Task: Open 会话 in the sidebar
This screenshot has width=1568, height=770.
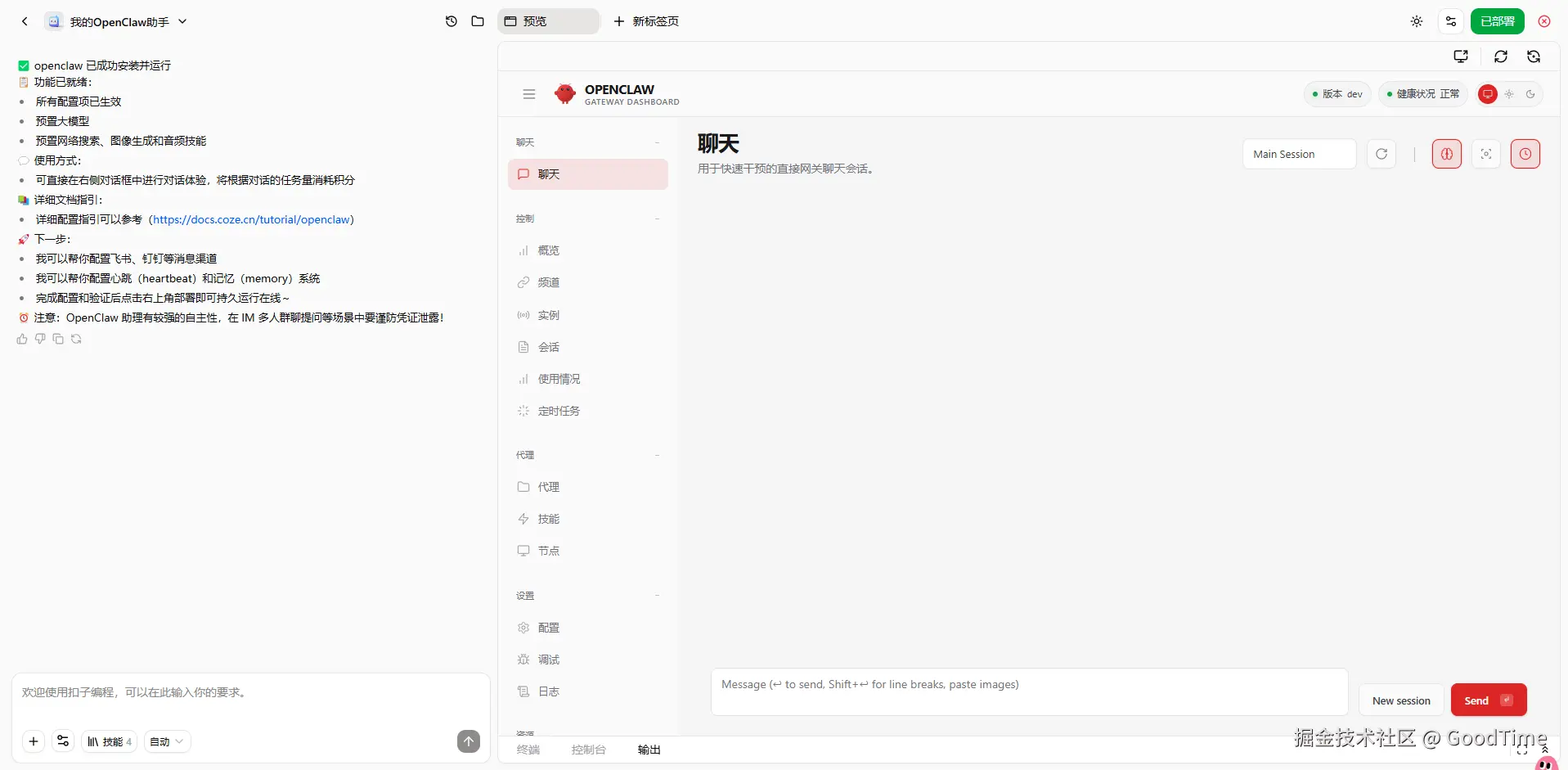Action: click(x=588, y=347)
